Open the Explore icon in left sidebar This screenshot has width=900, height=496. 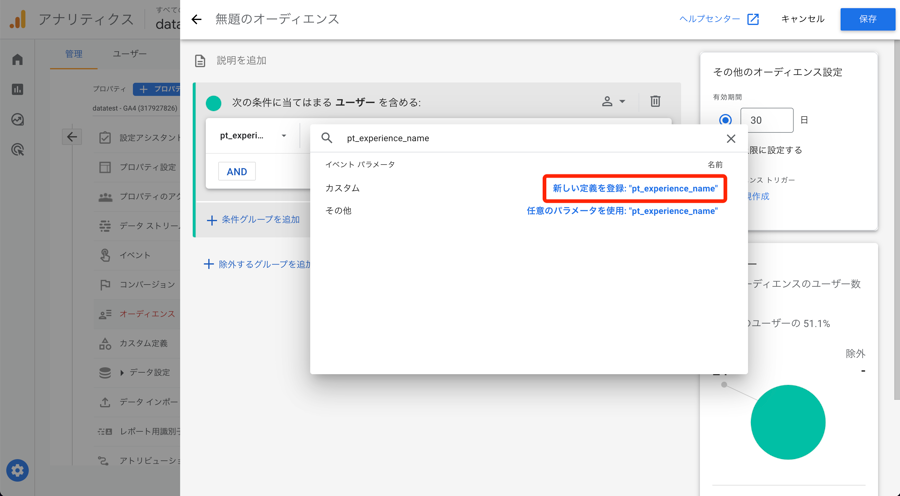click(x=17, y=120)
